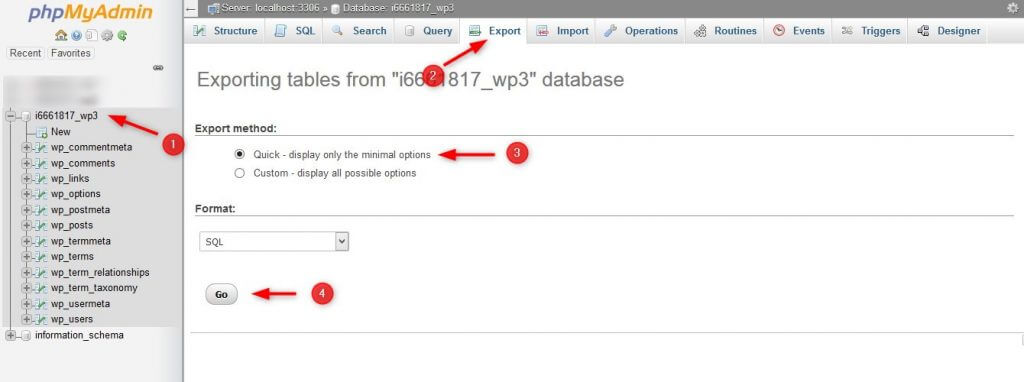Image resolution: width=1024 pixels, height=382 pixels.
Task: Open wp_postmeta table name
Action: click(x=80, y=210)
